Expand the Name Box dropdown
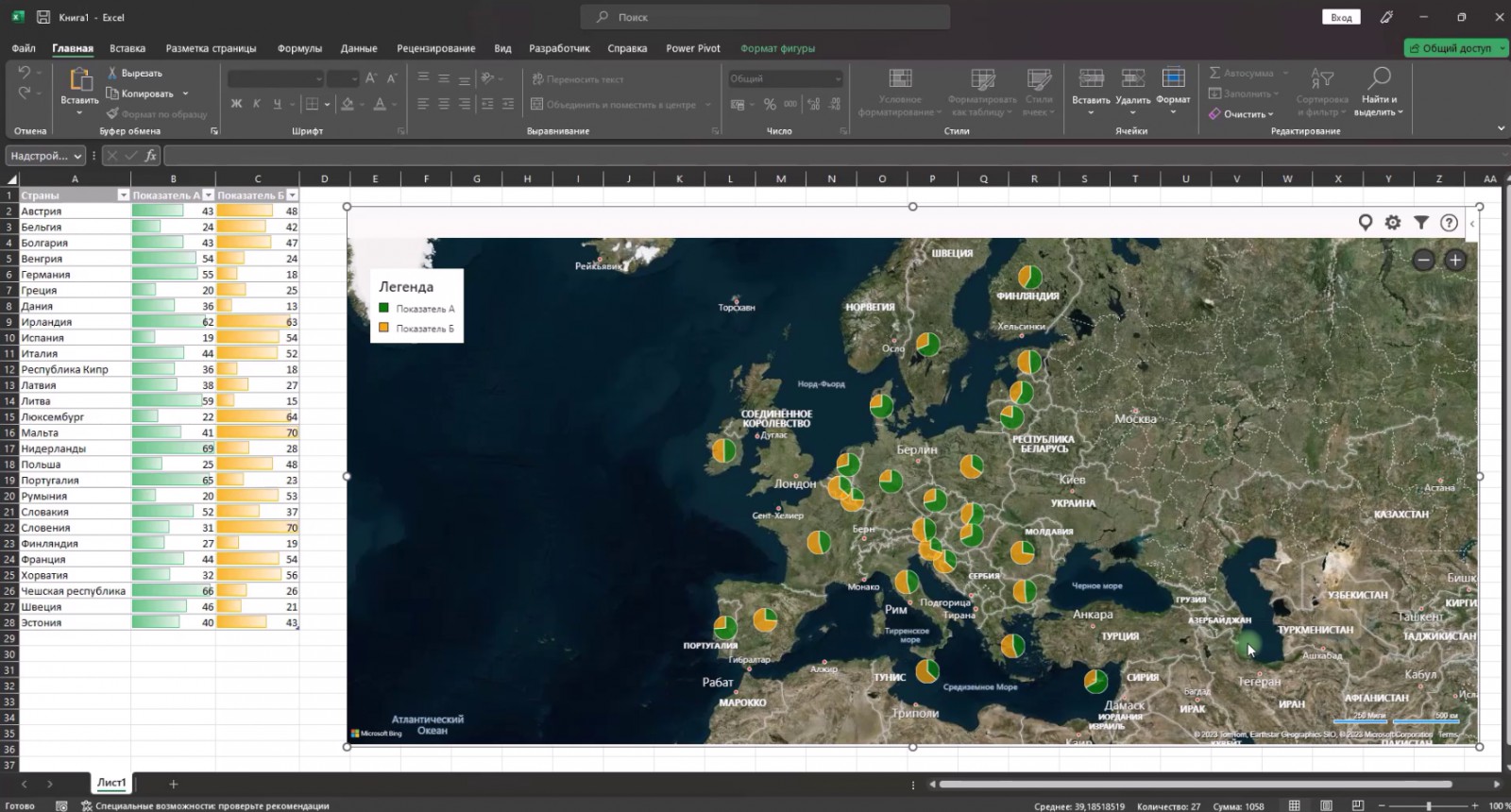The width and height of the screenshot is (1511, 812). [77, 156]
